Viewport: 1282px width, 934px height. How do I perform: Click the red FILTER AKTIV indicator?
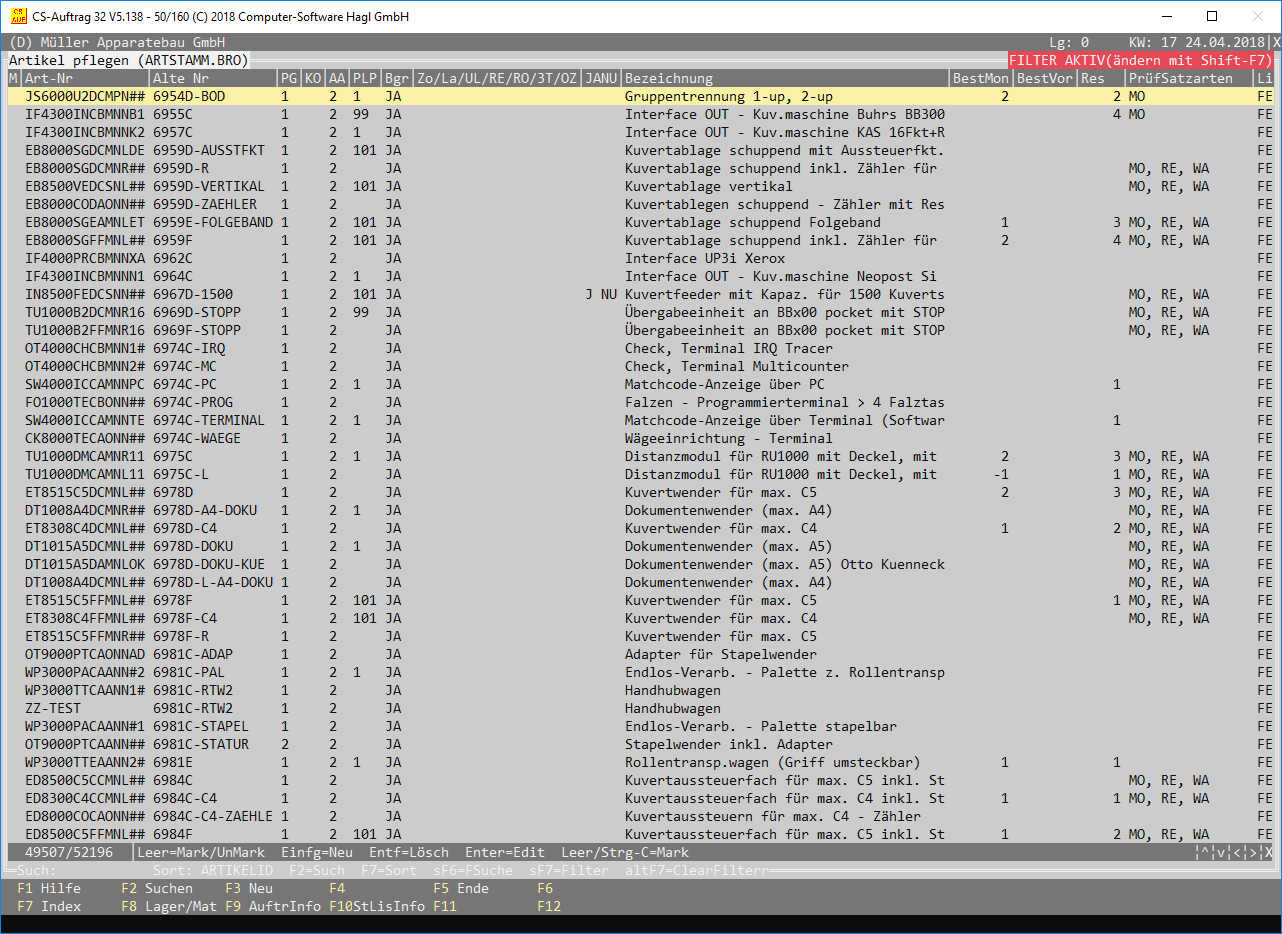click(1140, 60)
